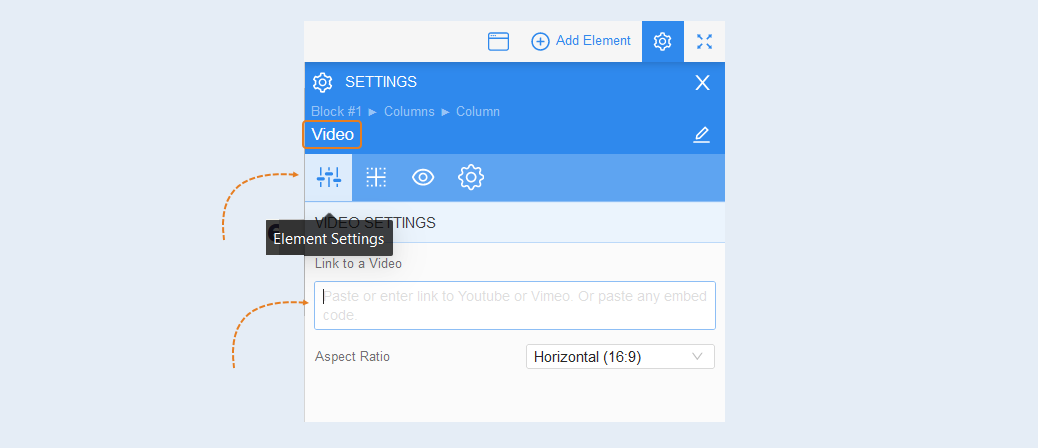Open the dotted grid spacing tab

click(x=376, y=177)
